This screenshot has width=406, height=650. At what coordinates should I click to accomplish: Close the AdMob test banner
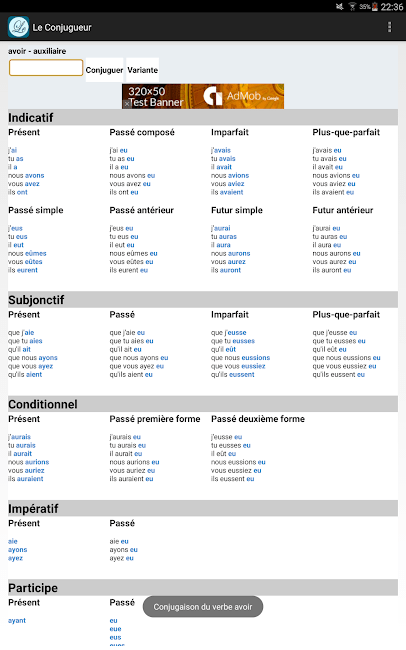126,104
